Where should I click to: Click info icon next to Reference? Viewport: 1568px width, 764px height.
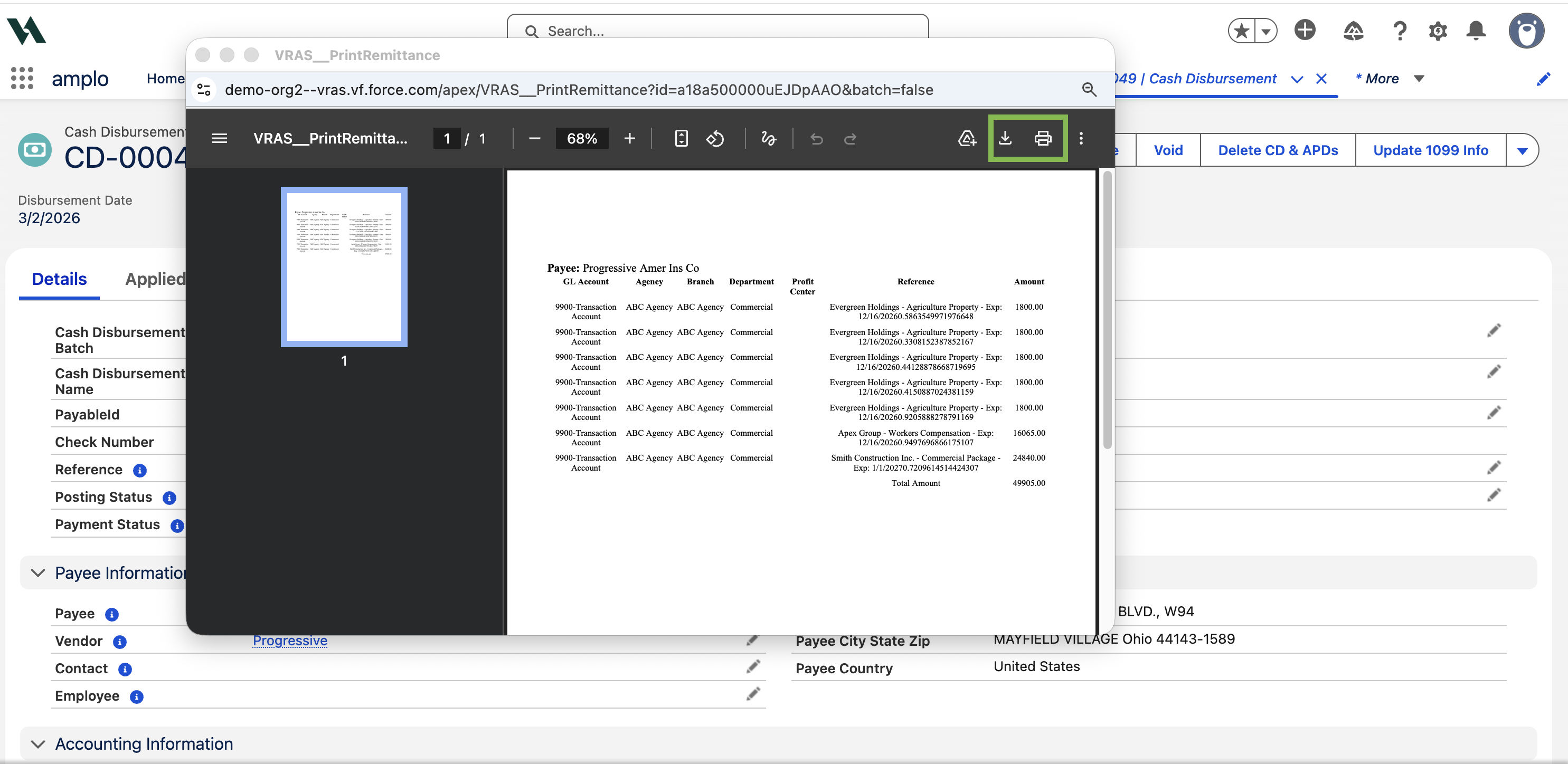pos(139,470)
